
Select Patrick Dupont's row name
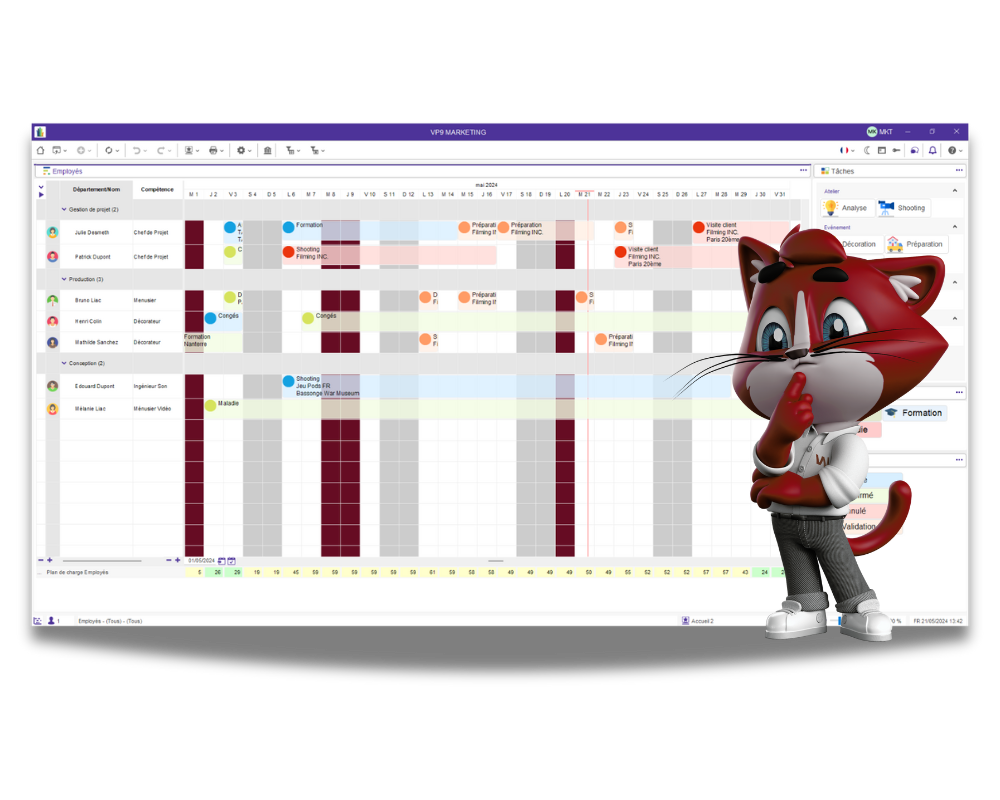[x=92, y=256]
